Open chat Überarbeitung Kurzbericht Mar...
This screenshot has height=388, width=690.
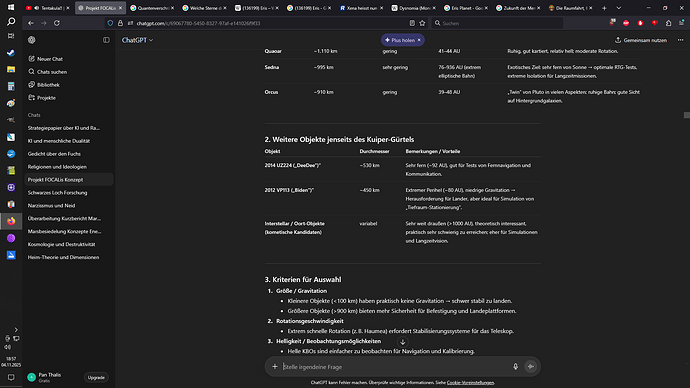(64, 218)
